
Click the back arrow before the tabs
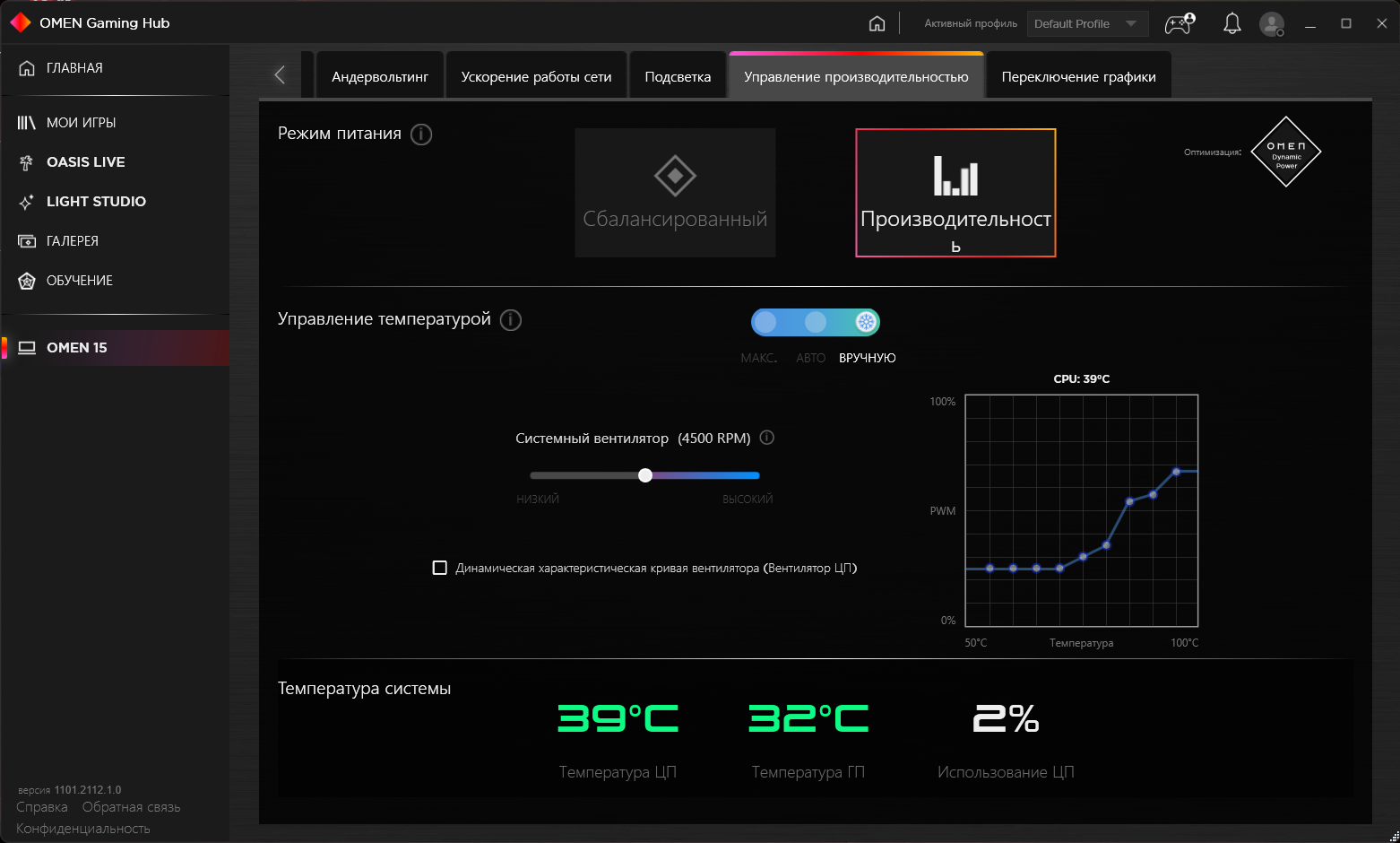coord(280,75)
